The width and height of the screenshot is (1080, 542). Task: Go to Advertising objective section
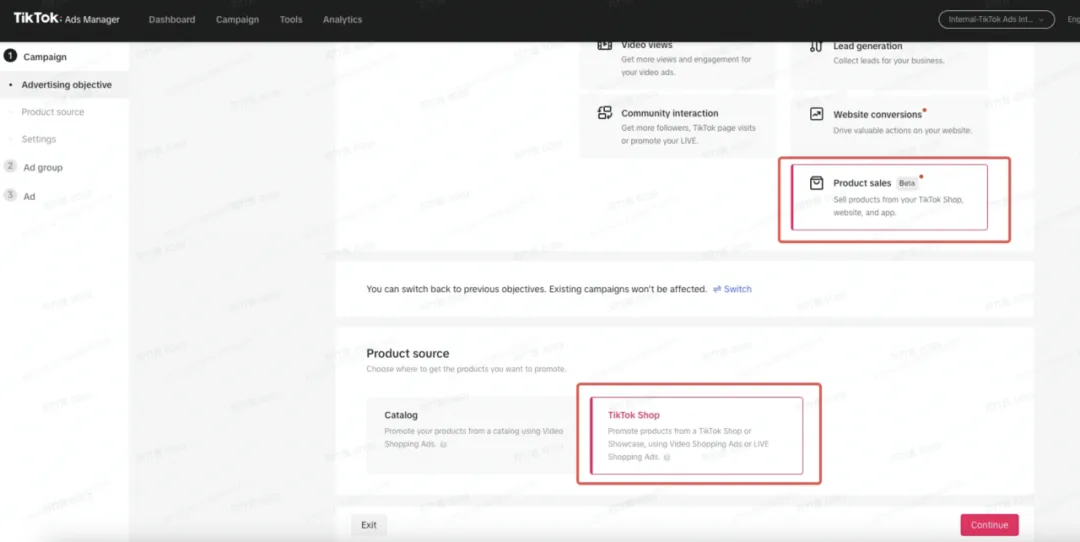(x=66, y=85)
